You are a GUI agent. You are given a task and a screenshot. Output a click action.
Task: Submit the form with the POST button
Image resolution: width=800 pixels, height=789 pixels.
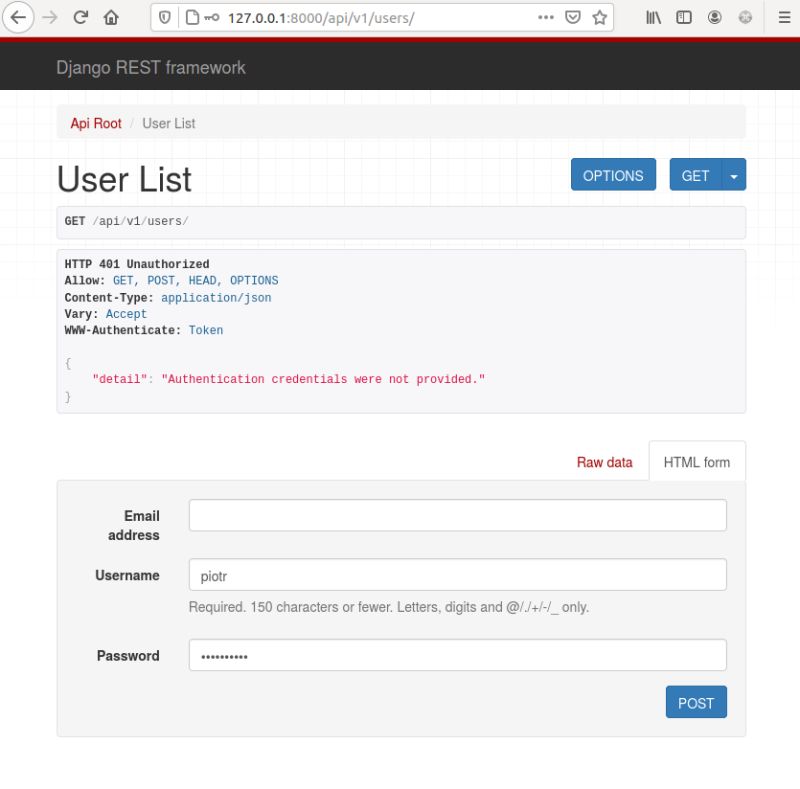click(696, 702)
